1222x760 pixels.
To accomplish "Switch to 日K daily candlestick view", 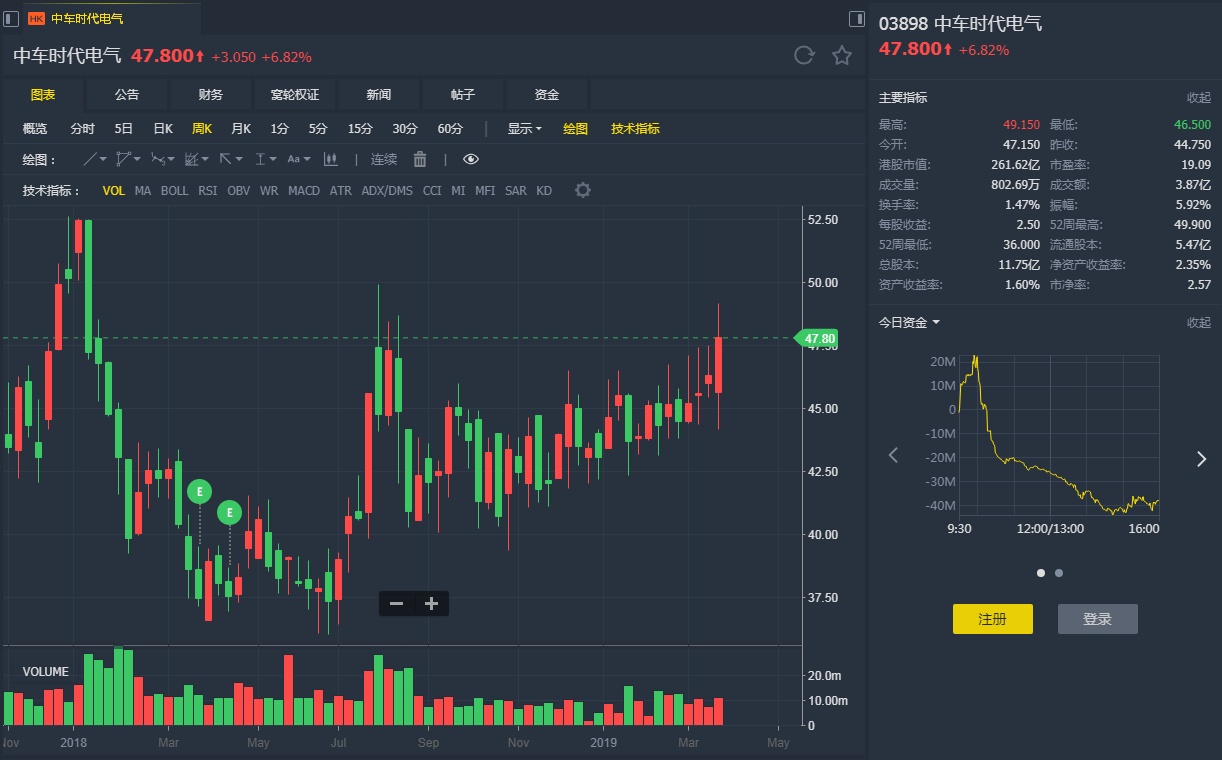I will tap(162, 129).
